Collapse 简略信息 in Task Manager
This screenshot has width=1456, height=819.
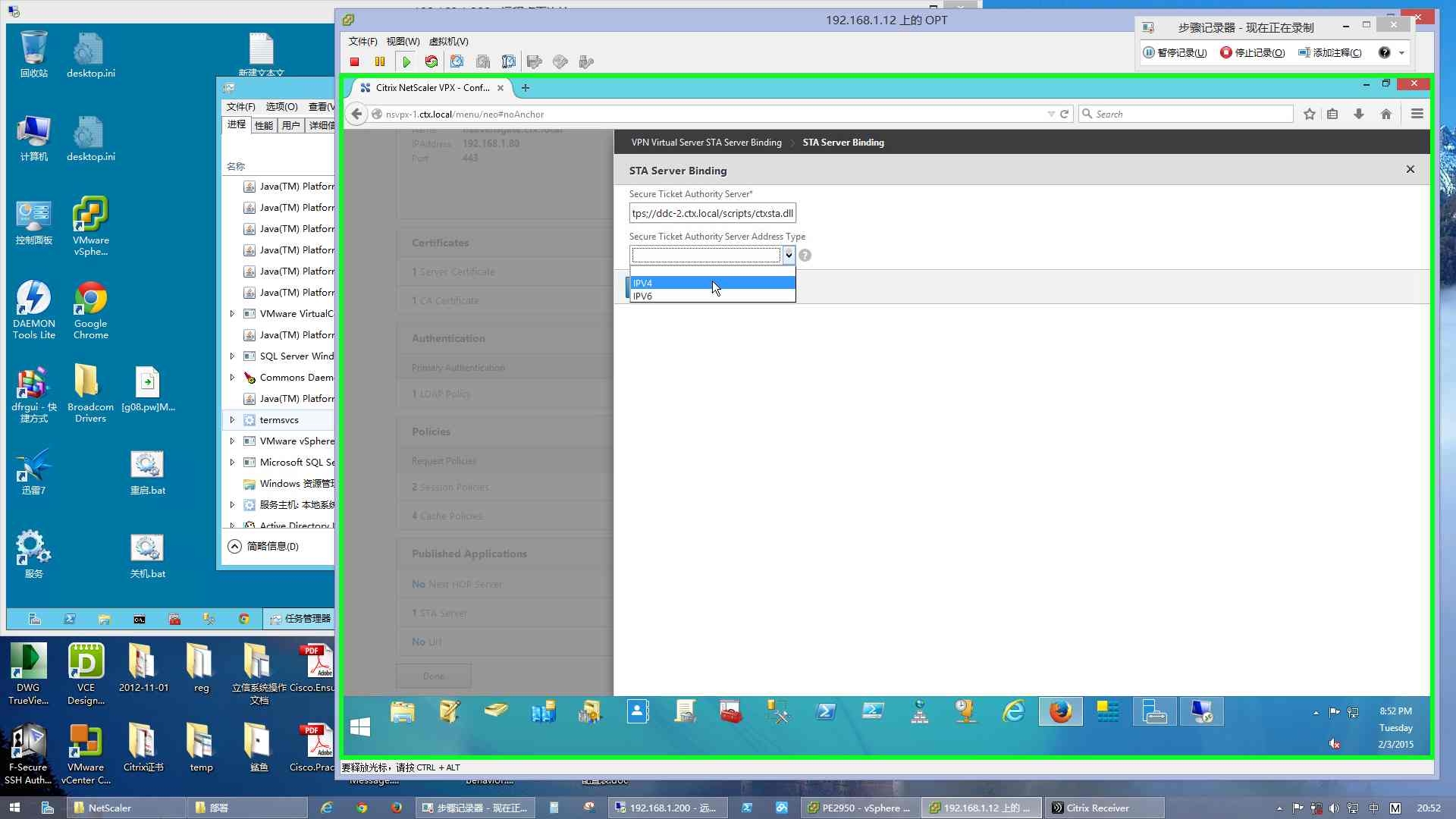tap(264, 546)
